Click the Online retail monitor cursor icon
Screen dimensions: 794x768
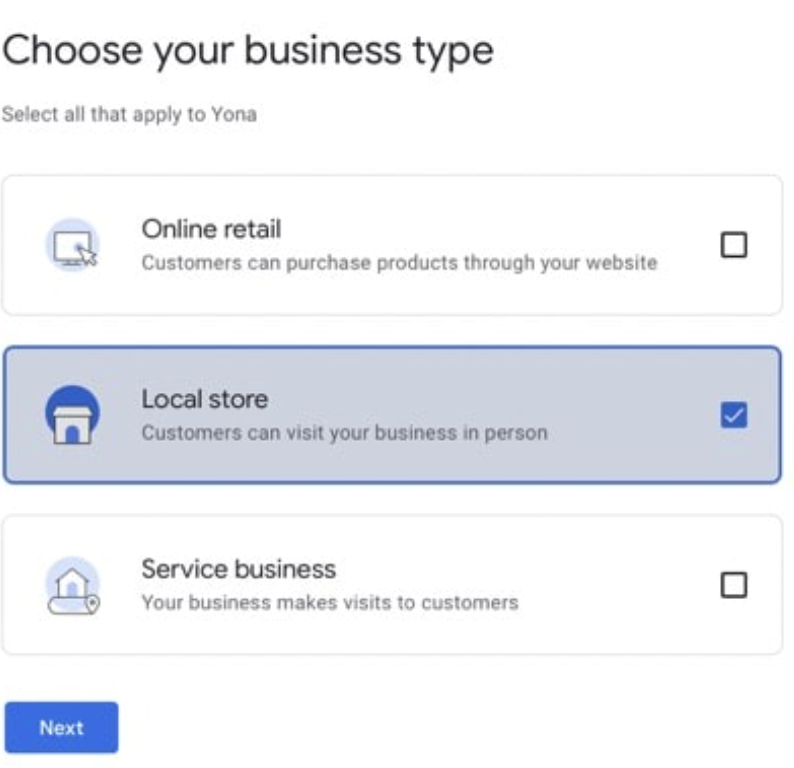pyautogui.click(x=73, y=245)
